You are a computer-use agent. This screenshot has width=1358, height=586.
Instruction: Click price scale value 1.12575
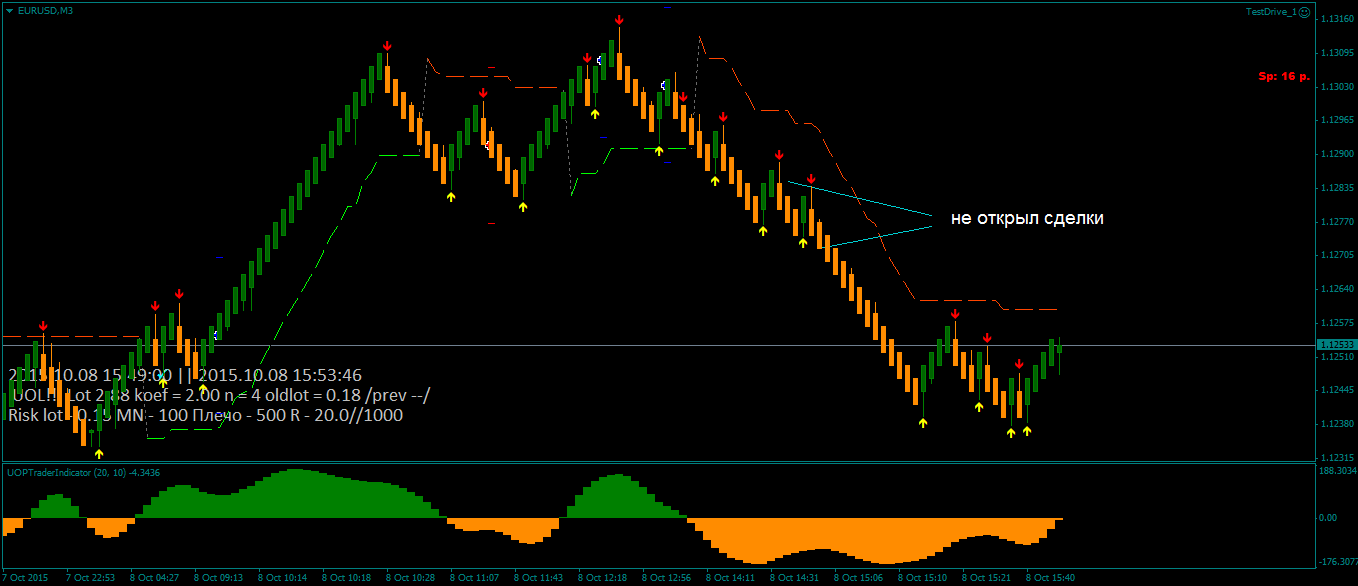point(1337,323)
